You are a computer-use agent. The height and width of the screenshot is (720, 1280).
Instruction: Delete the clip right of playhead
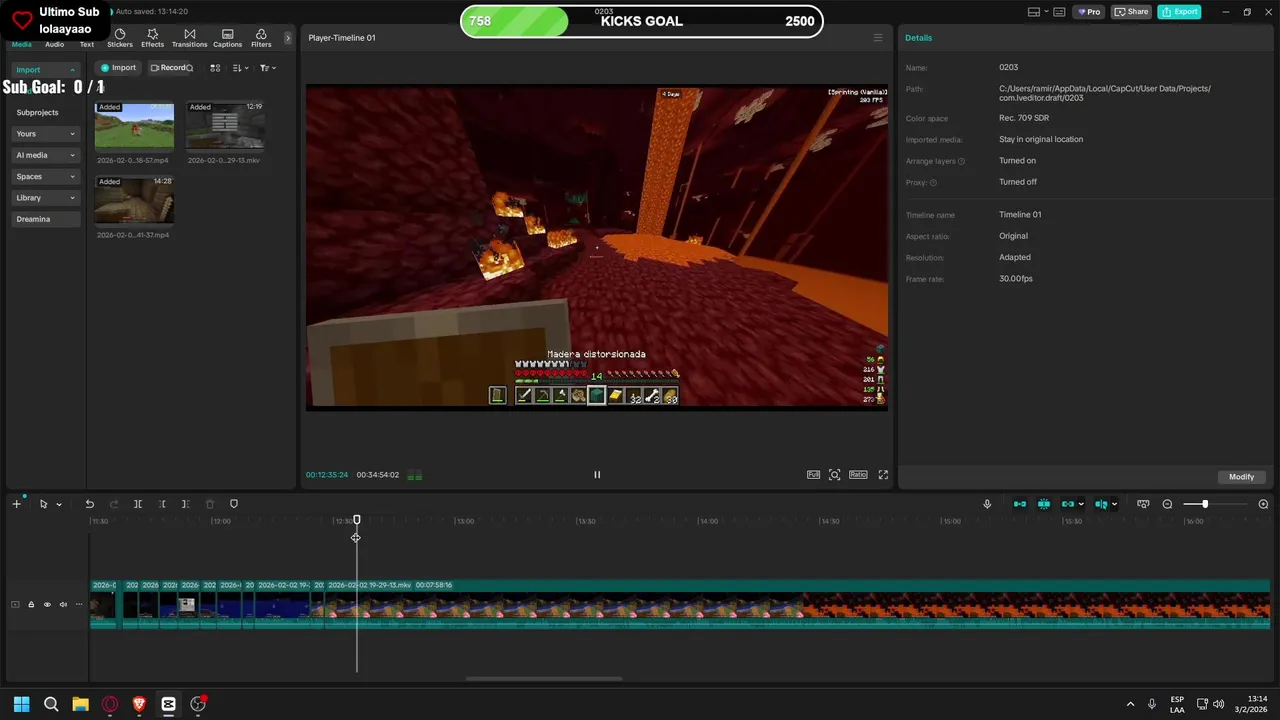tap(186, 504)
